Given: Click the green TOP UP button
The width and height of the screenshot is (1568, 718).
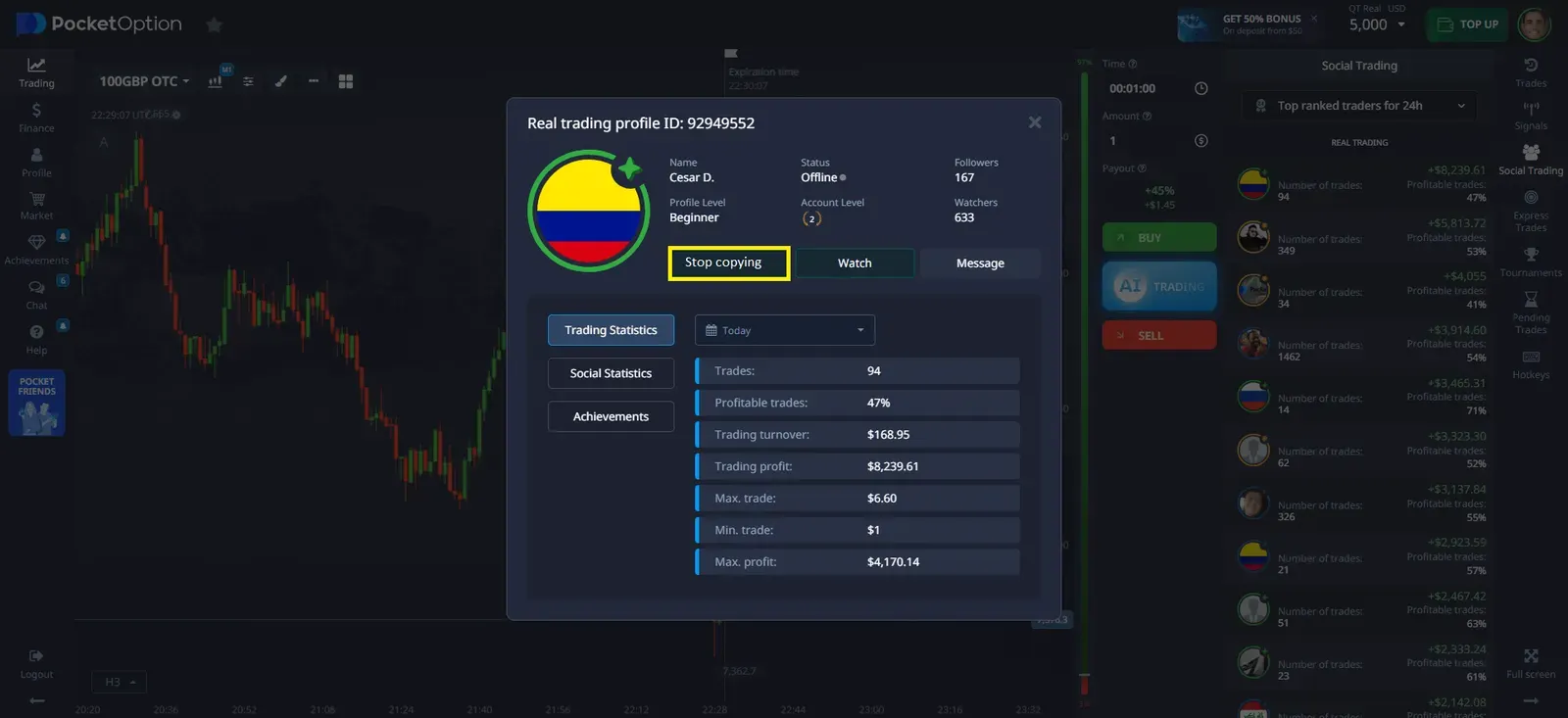Looking at the screenshot, I should point(1467,24).
